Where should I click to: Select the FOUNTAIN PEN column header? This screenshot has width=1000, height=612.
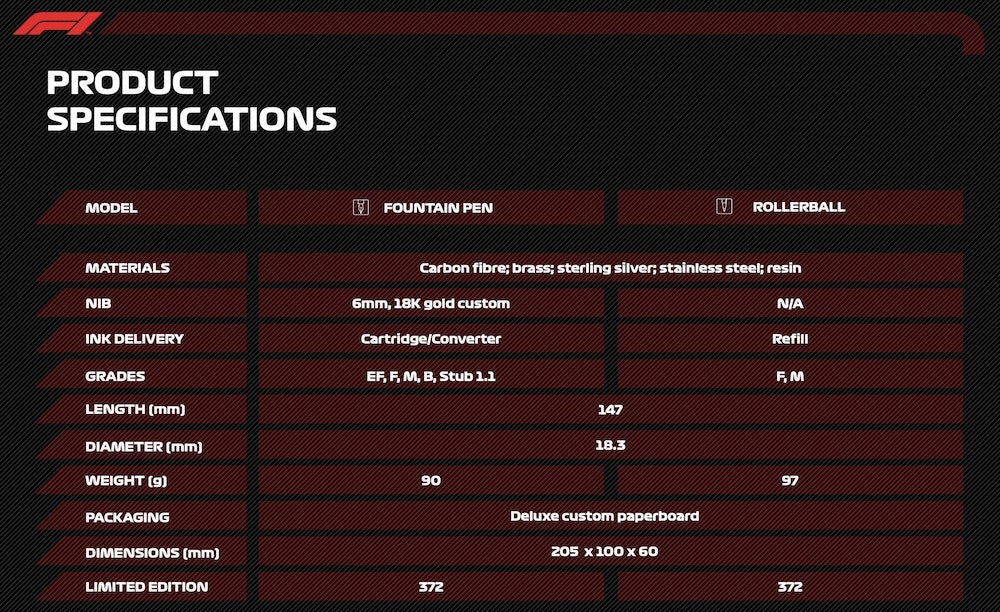431,207
